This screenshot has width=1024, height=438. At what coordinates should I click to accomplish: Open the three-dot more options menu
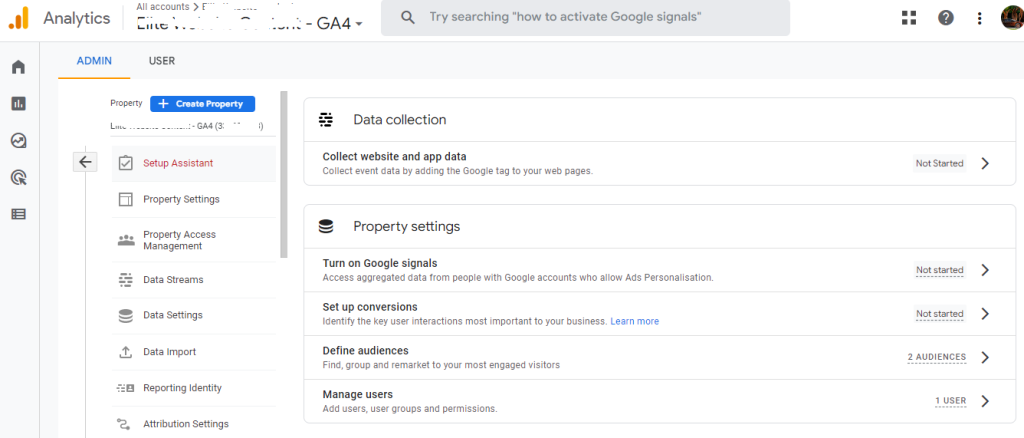[x=979, y=18]
